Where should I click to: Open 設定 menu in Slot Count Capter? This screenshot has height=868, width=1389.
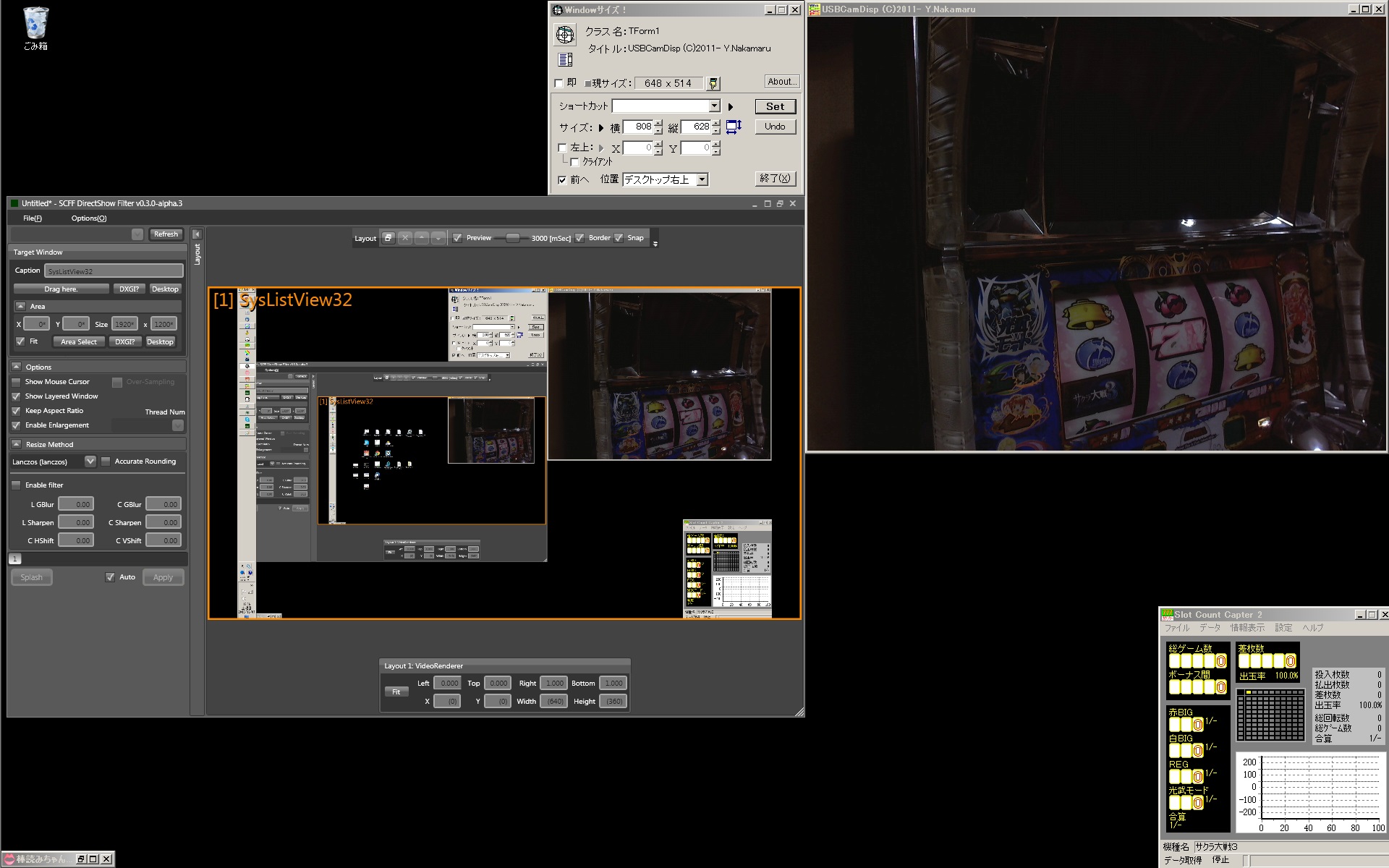[x=1283, y=628]
